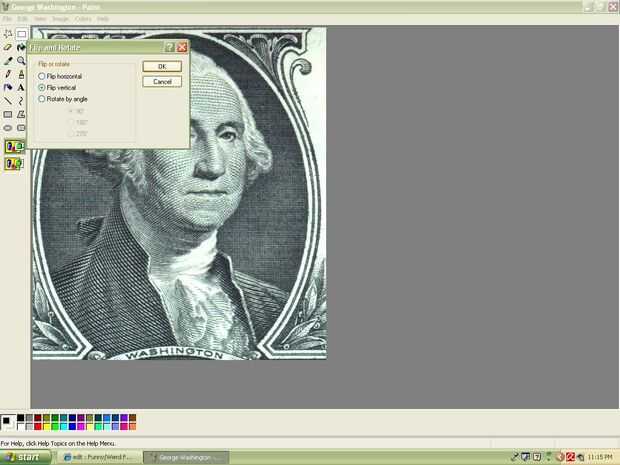
Task: Click the taskbar clock showing 11:15 PM
Action: pos(600,457)
